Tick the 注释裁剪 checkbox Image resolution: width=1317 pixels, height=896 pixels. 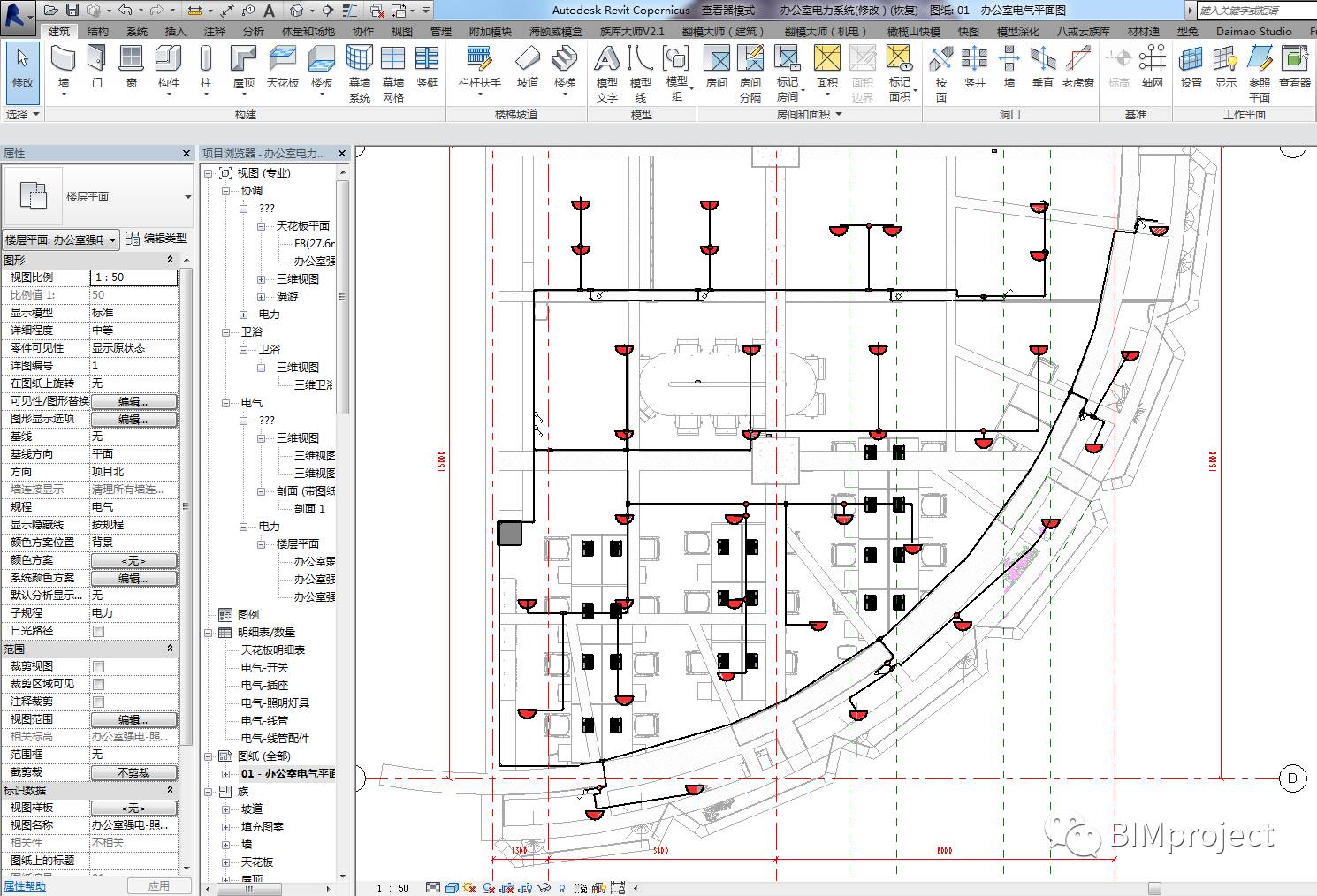pyautogui.click(x=98, y=702)
